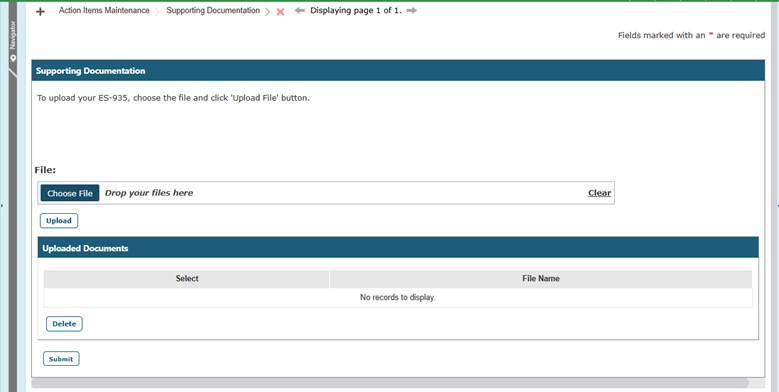Click the Uploaded Documents panel header
This screenshot has width=779, height=392.
point(398,248)
